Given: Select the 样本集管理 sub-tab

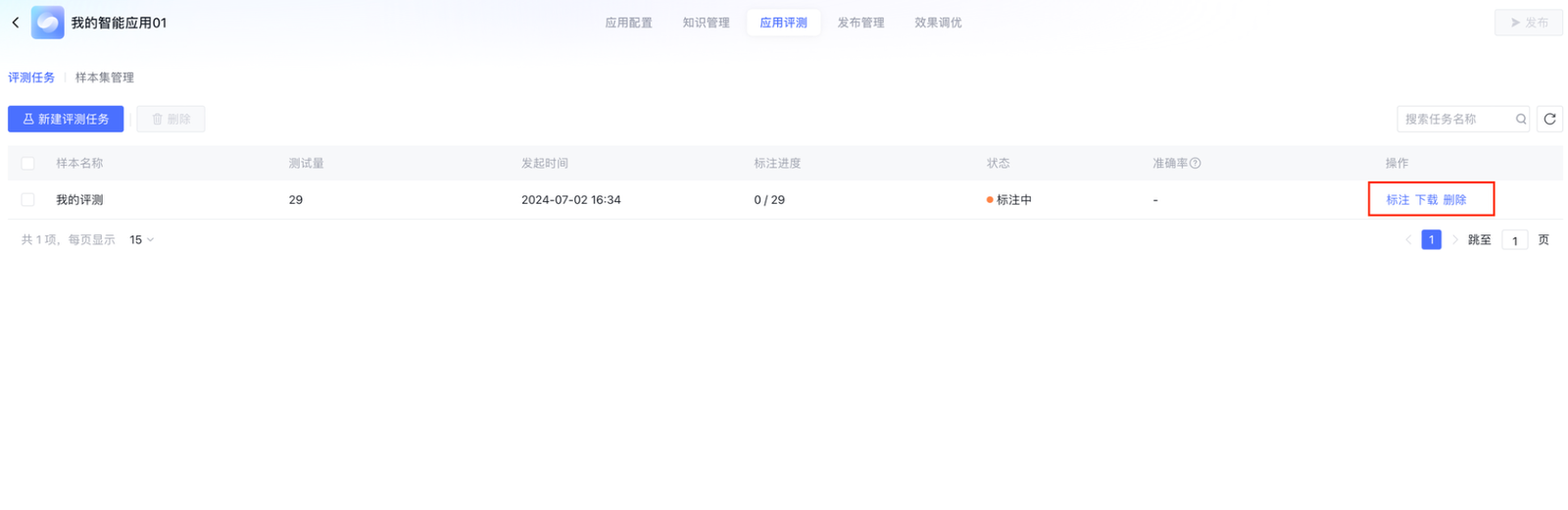Looking at the screenshot, I should point(105,77).
